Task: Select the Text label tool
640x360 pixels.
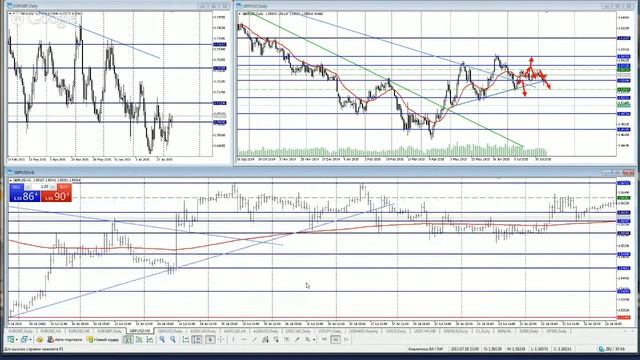Action: pyautogui.click(x=287, y=339)
